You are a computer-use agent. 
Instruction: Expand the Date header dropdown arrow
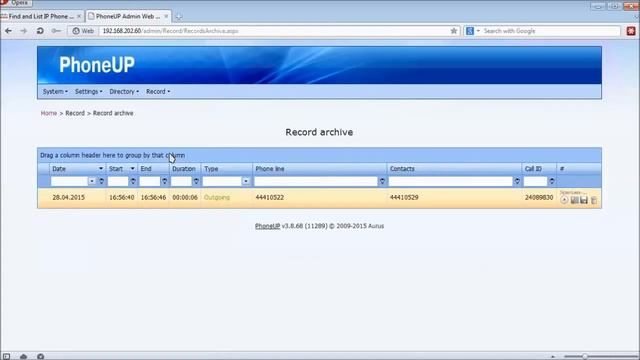pos(101,169)
